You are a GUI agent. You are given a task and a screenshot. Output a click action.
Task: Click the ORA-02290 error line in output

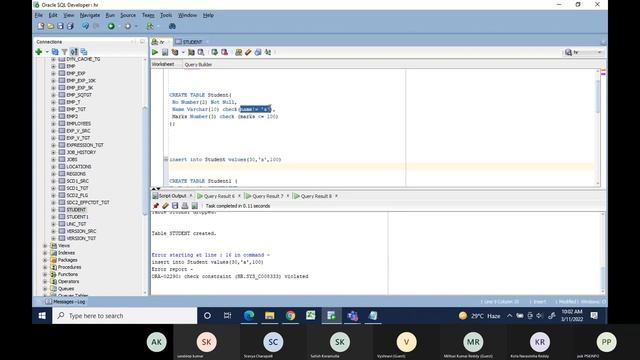point(230,277)
